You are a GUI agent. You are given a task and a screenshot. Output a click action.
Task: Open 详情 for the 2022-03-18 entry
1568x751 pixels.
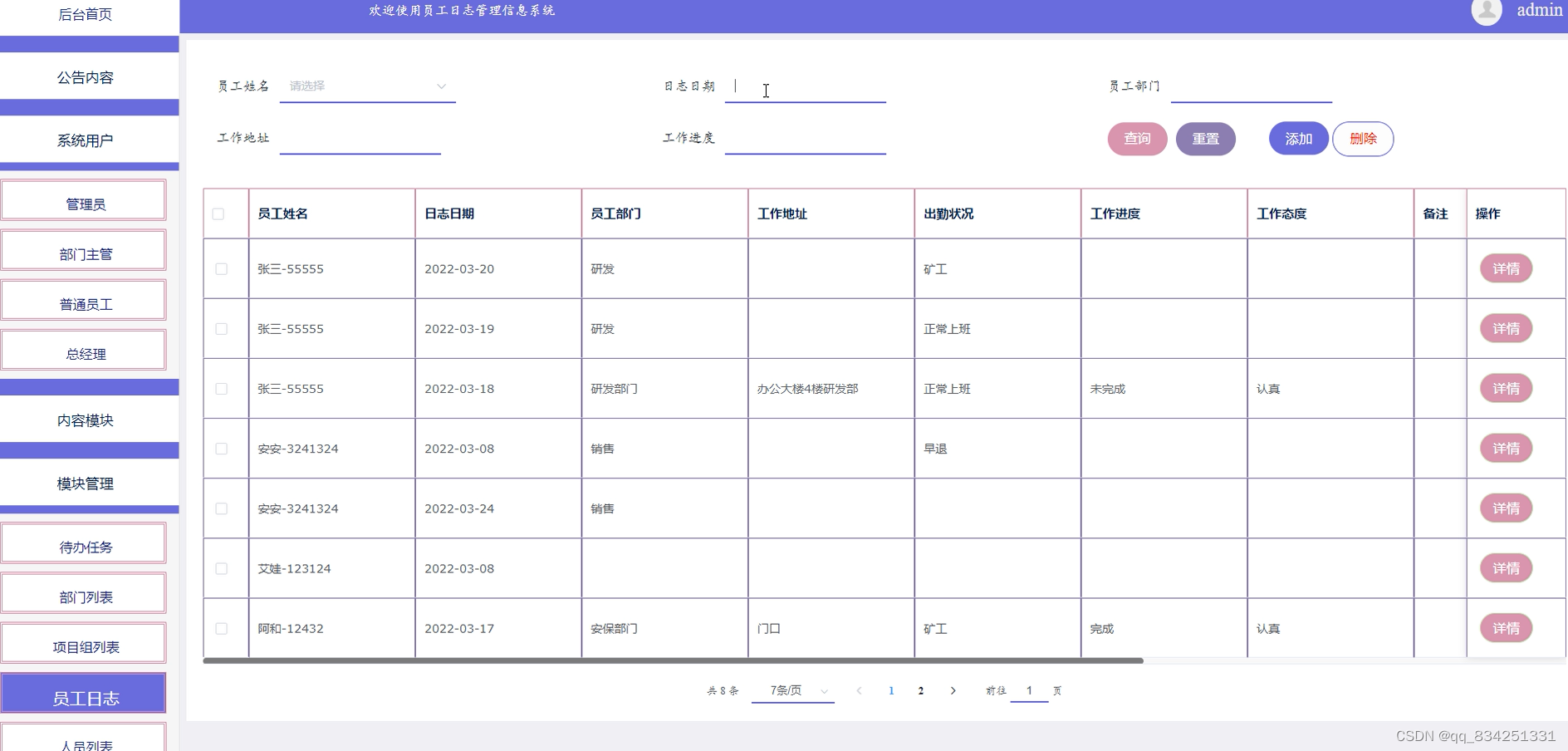coord(1505,389)
